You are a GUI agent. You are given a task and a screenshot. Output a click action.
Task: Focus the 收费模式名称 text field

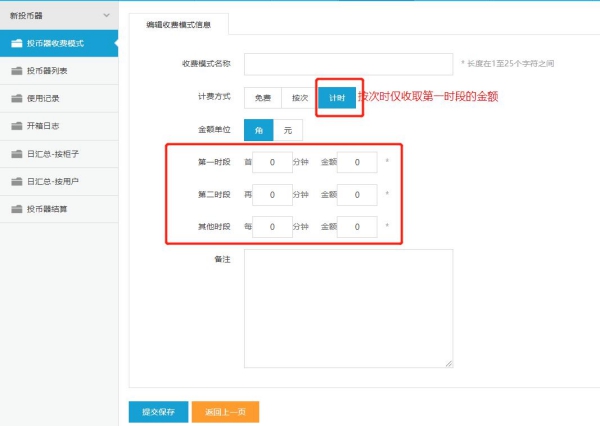pyautogui.click(x=349, y=64)
